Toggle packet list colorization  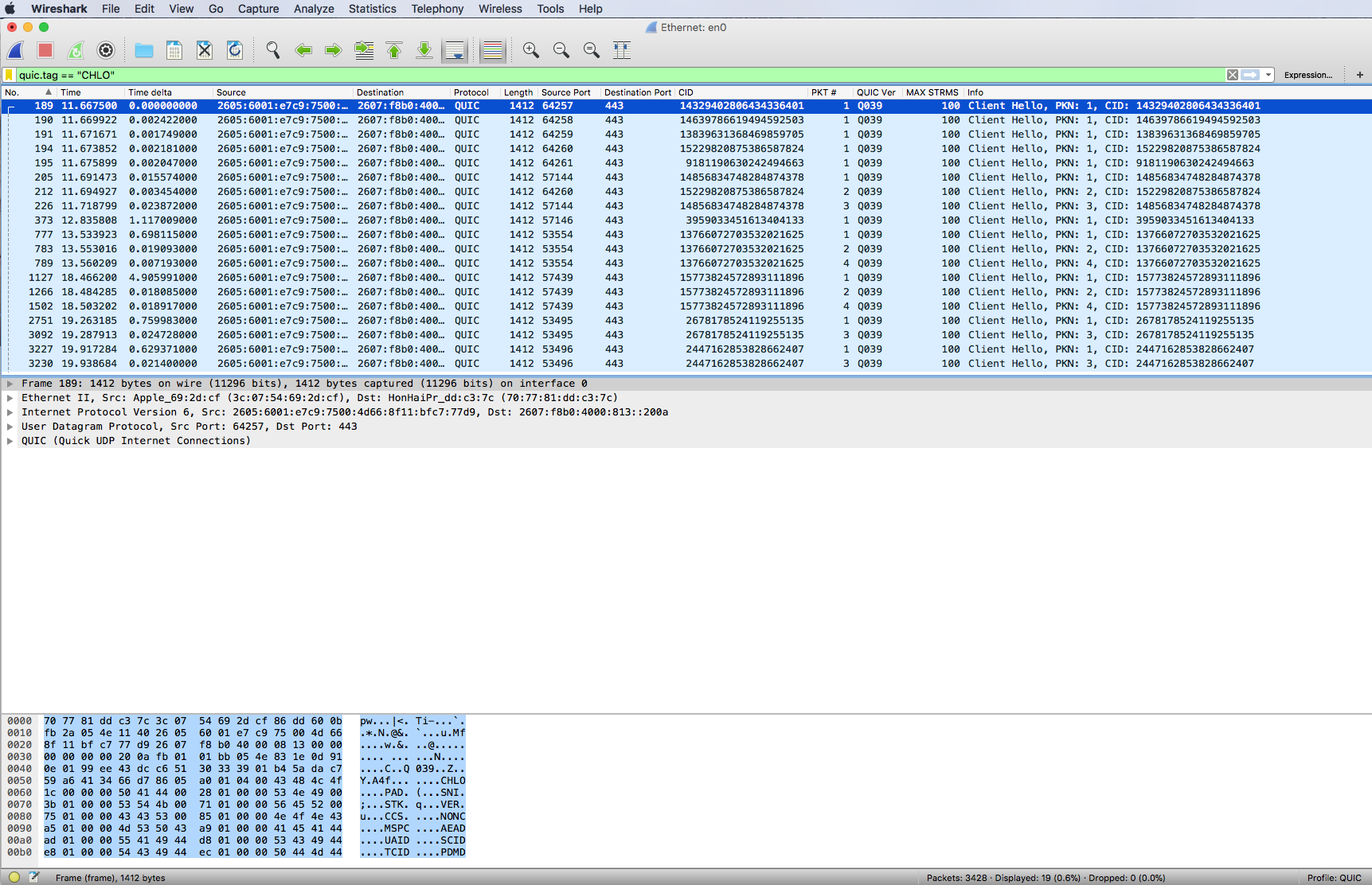click(491, 50)
